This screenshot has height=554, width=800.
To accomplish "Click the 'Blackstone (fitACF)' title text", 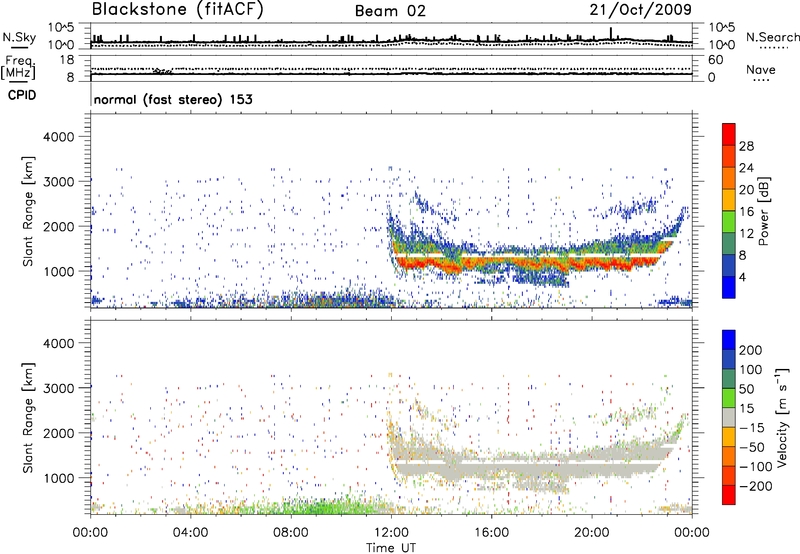I will pyautogui.click(x=178, y=9).
